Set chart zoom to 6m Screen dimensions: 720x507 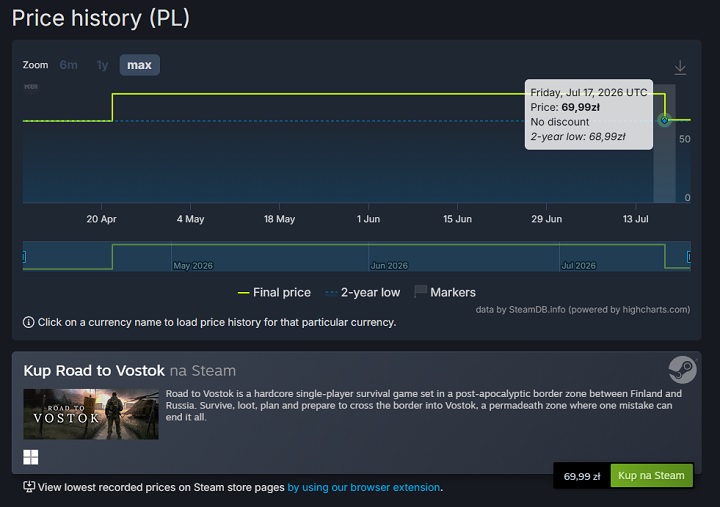pyautogui.click(x=68, y=65)
